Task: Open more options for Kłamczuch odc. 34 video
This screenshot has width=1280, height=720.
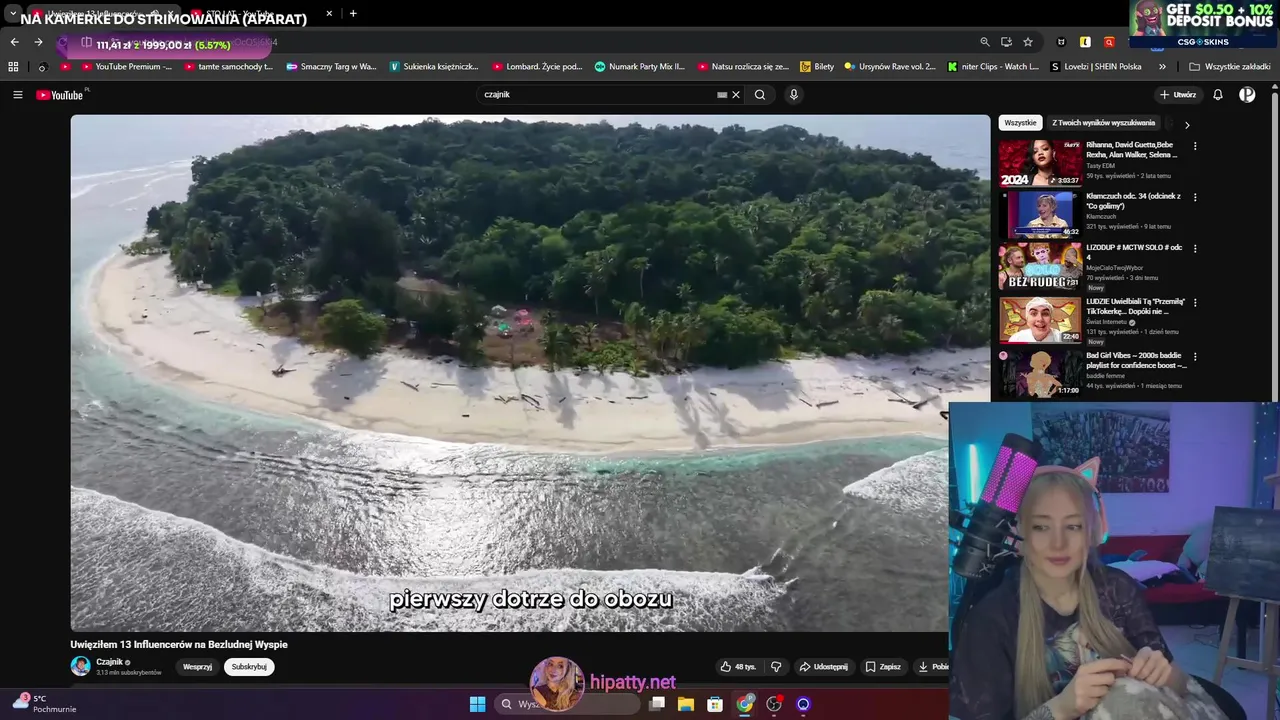Action: (x=1195, y=197)
